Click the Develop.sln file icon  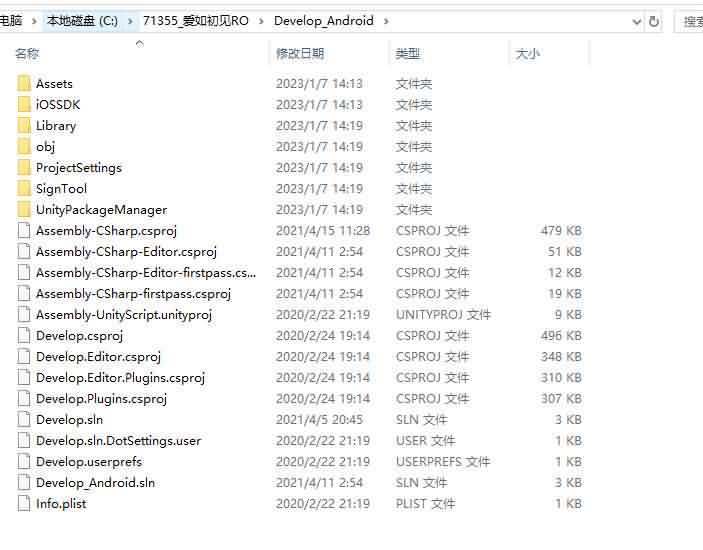click(x=24, y=420)
